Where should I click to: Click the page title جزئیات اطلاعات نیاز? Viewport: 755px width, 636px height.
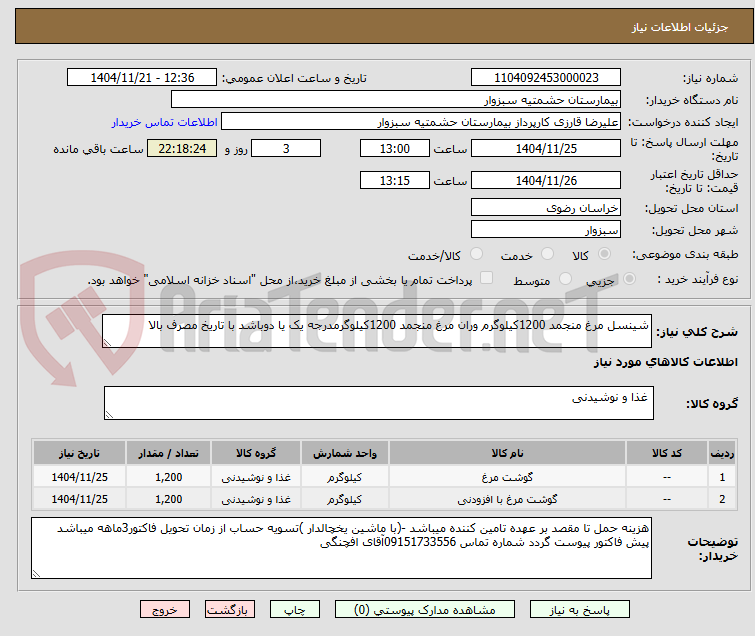pyautogui.click(x=679, y=27)
